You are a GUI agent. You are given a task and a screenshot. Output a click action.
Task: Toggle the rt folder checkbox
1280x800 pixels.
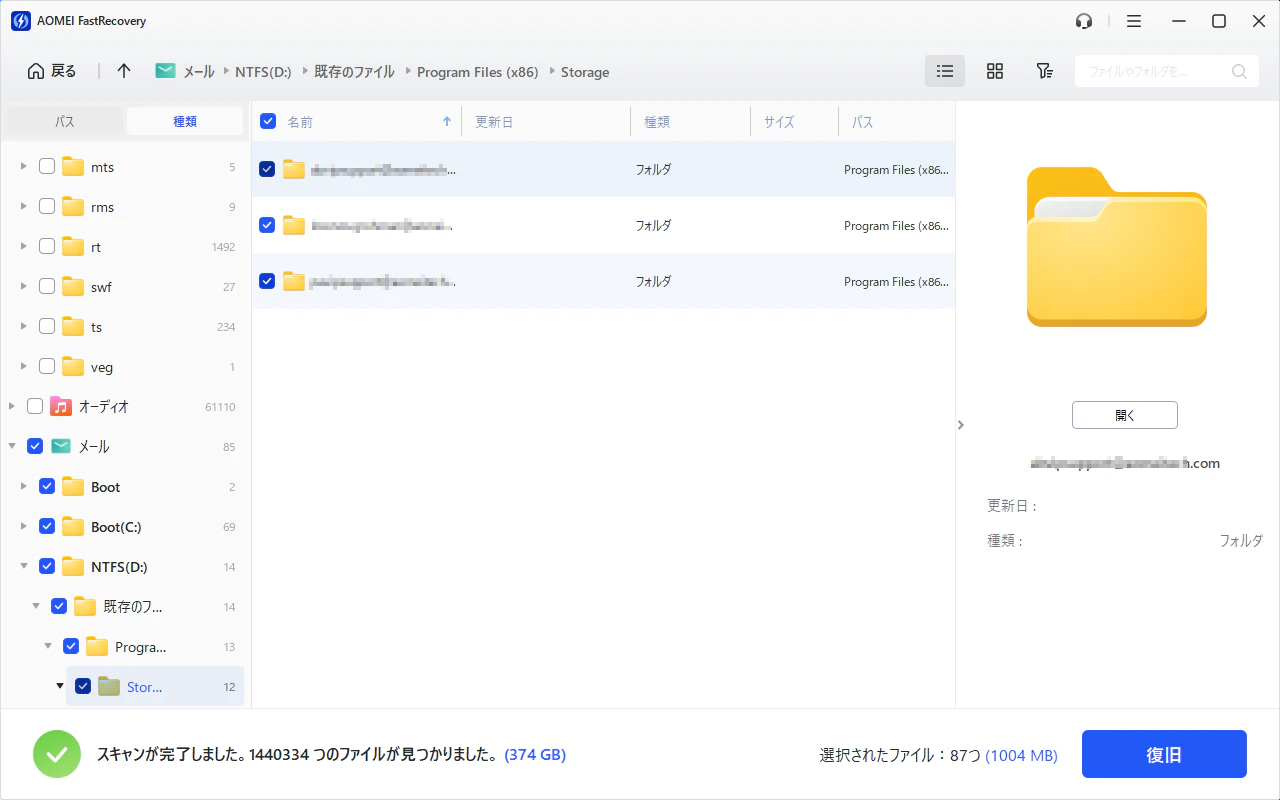47,247
